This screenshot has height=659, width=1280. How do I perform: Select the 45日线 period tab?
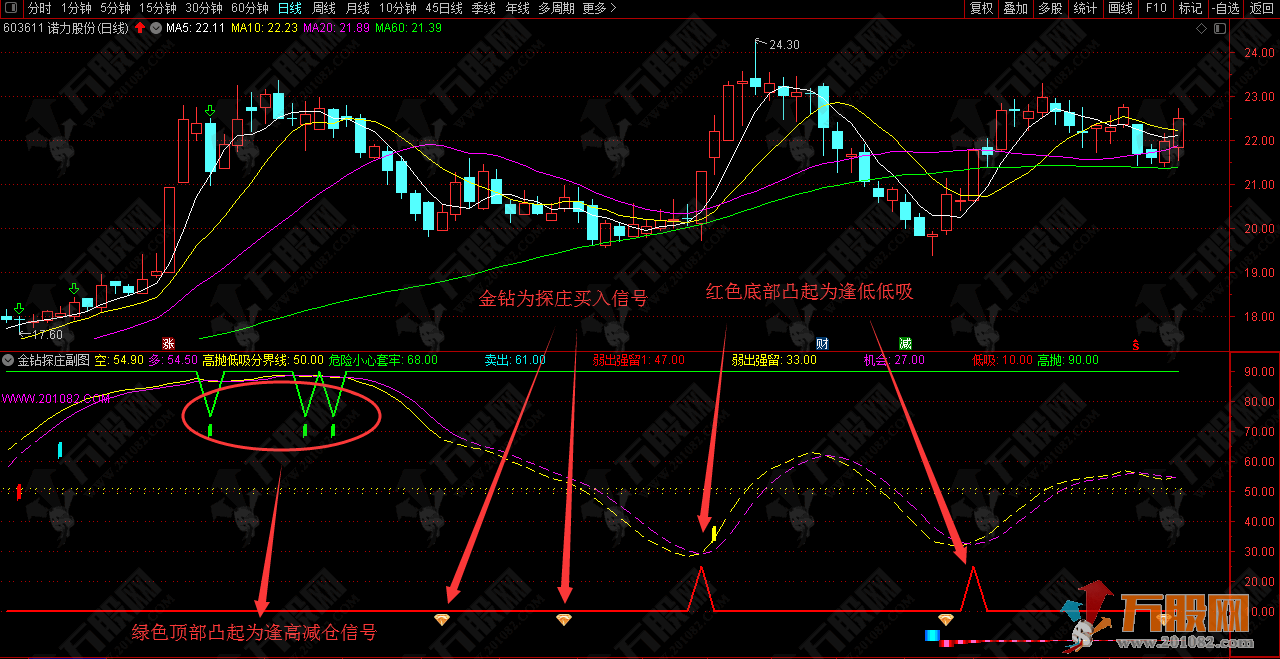(444, 8)
